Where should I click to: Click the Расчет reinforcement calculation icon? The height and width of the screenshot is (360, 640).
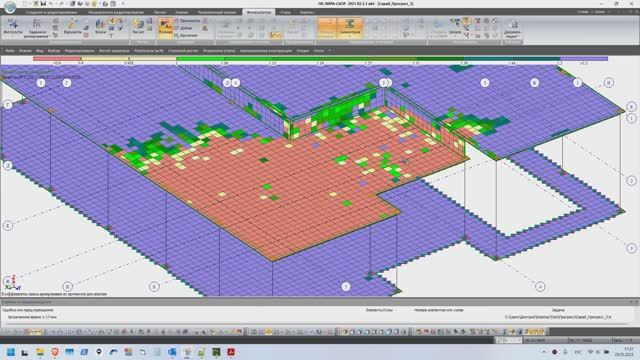[x=138, y=26]
